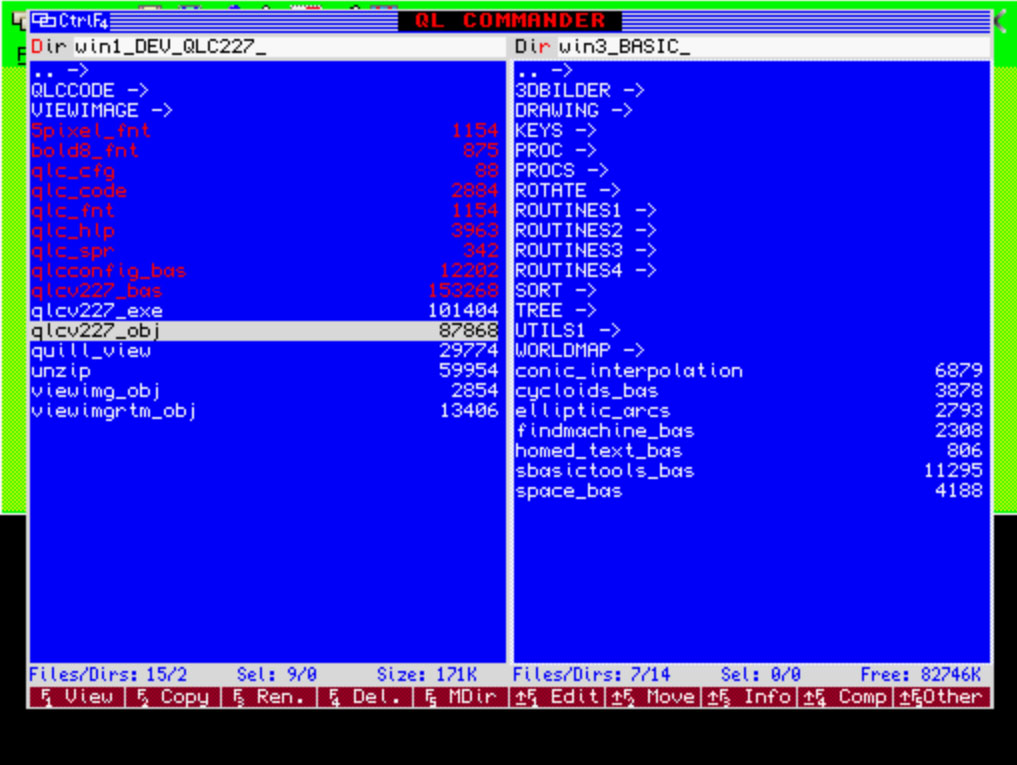Click the QL COMMANDER title banner
This screenshot has height=765, width=1017.
click(510, 21)
